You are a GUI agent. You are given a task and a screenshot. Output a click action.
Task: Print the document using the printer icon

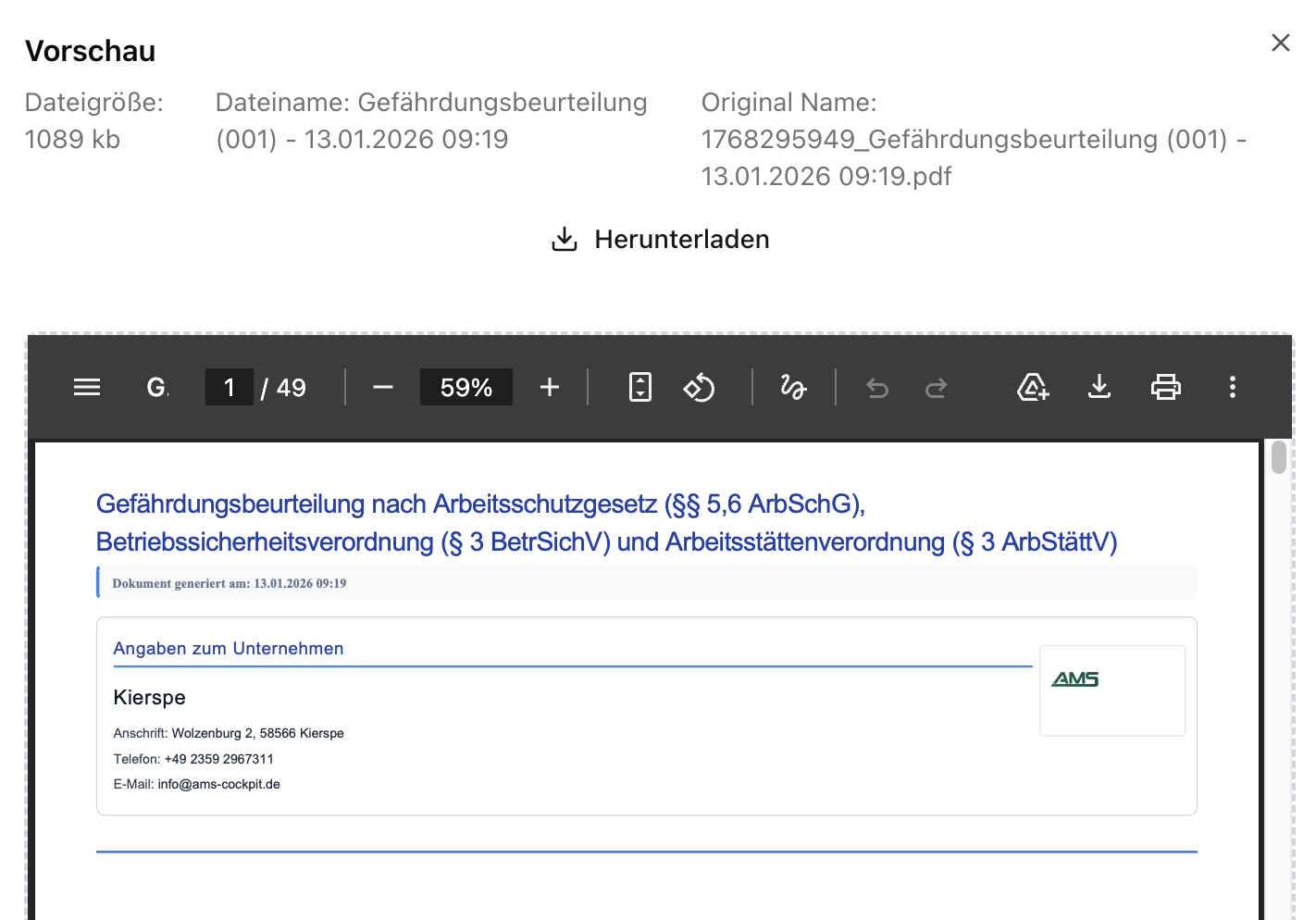tap(1165, 387)
